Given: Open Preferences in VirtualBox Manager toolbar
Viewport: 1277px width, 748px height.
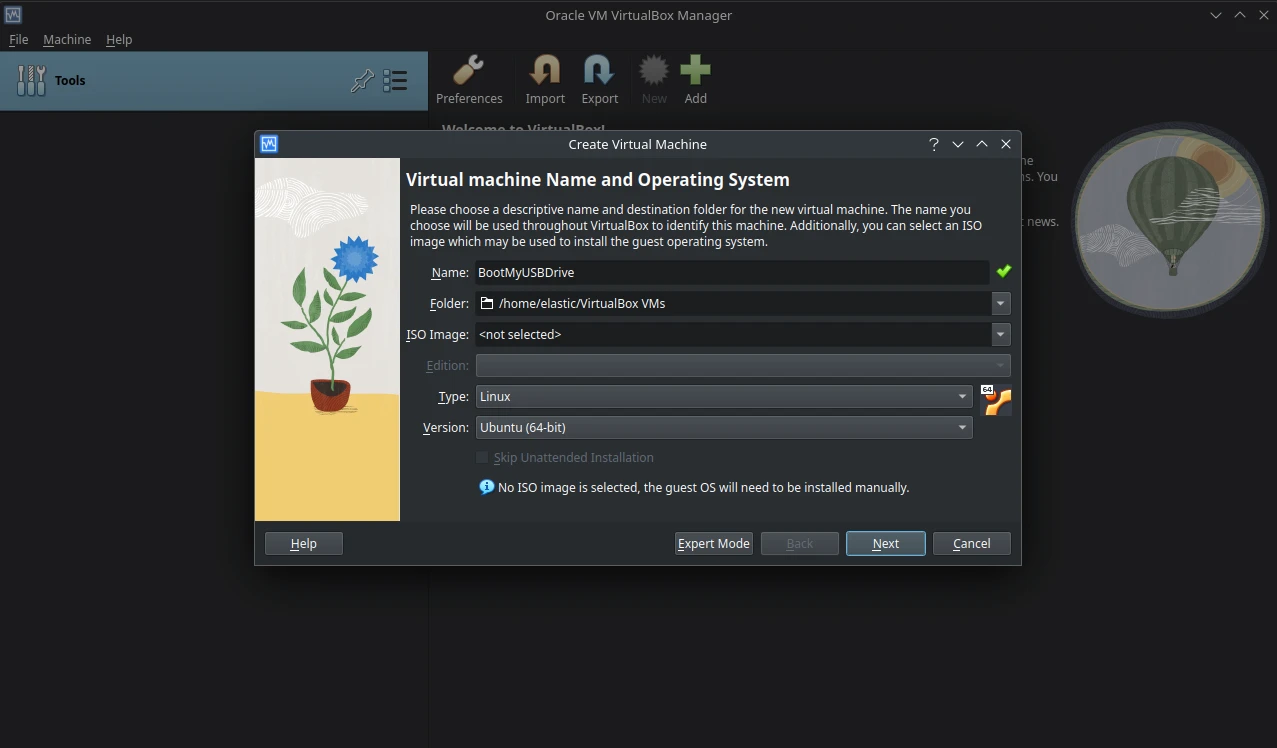Looking at the screenshot, I should click(x=469, y=80).
